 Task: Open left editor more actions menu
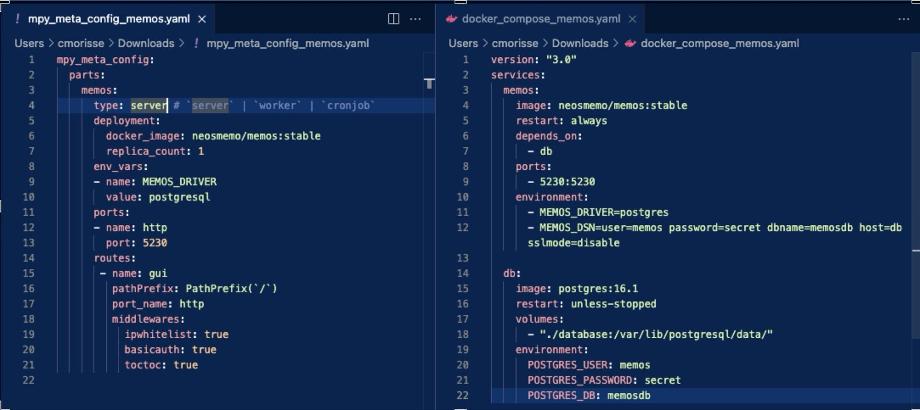415,19
